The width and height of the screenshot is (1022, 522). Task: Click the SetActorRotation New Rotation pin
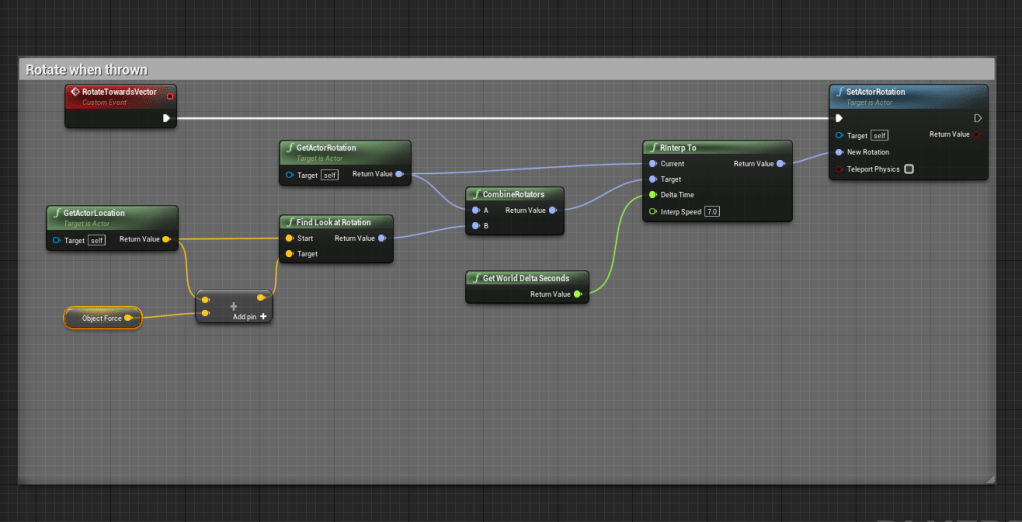pos(839,152)
